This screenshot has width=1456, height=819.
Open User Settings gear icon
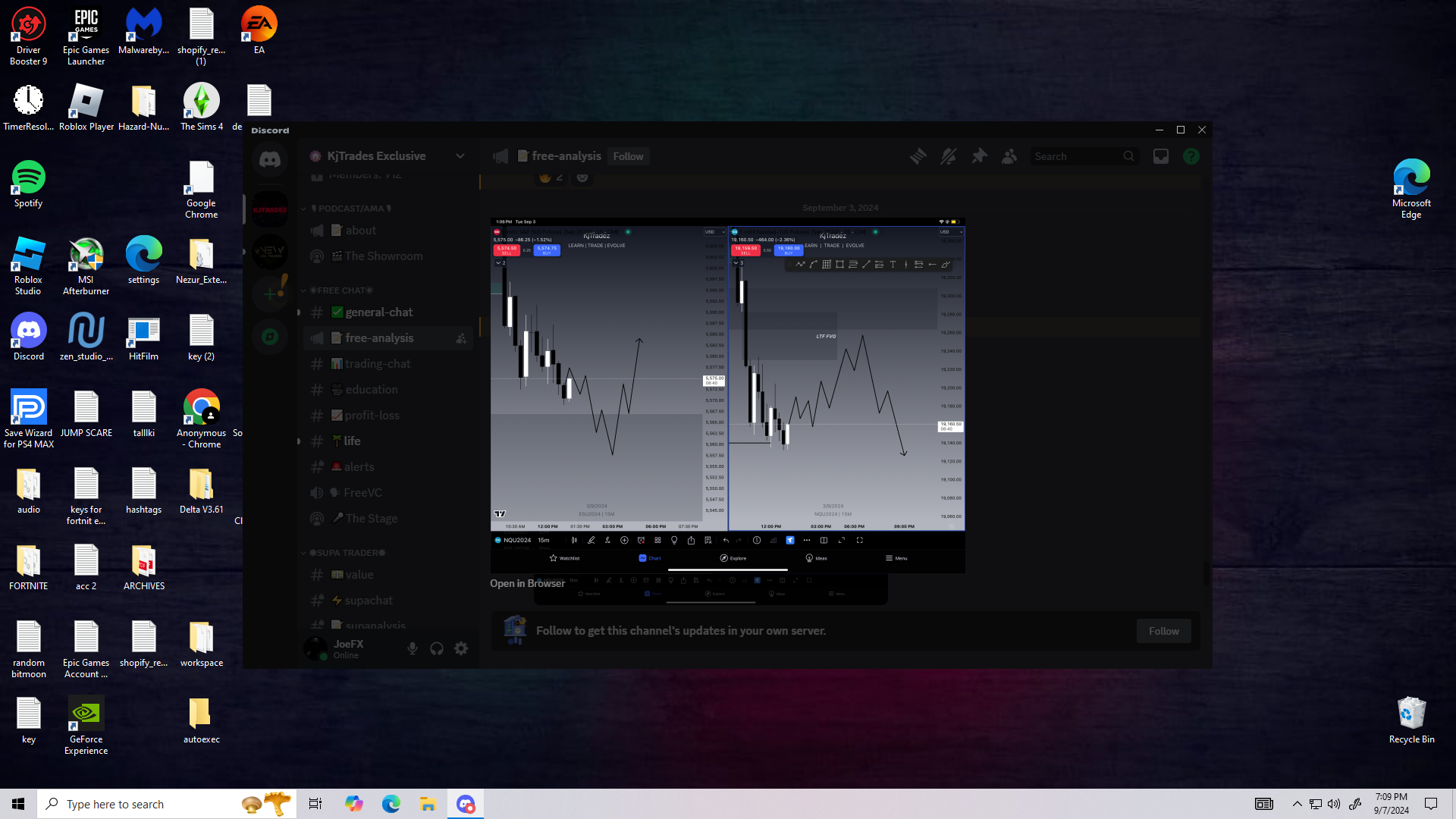461,648
